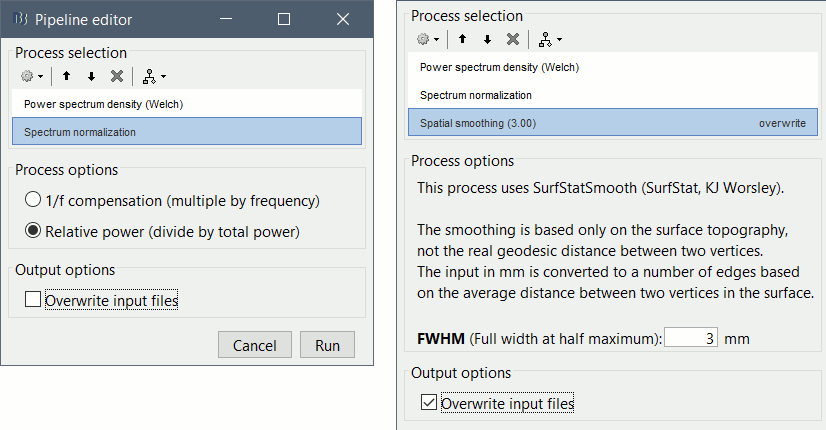Click the FWHM value input field
Viewport: 826px width, 430px height.
tap(691, 338)
